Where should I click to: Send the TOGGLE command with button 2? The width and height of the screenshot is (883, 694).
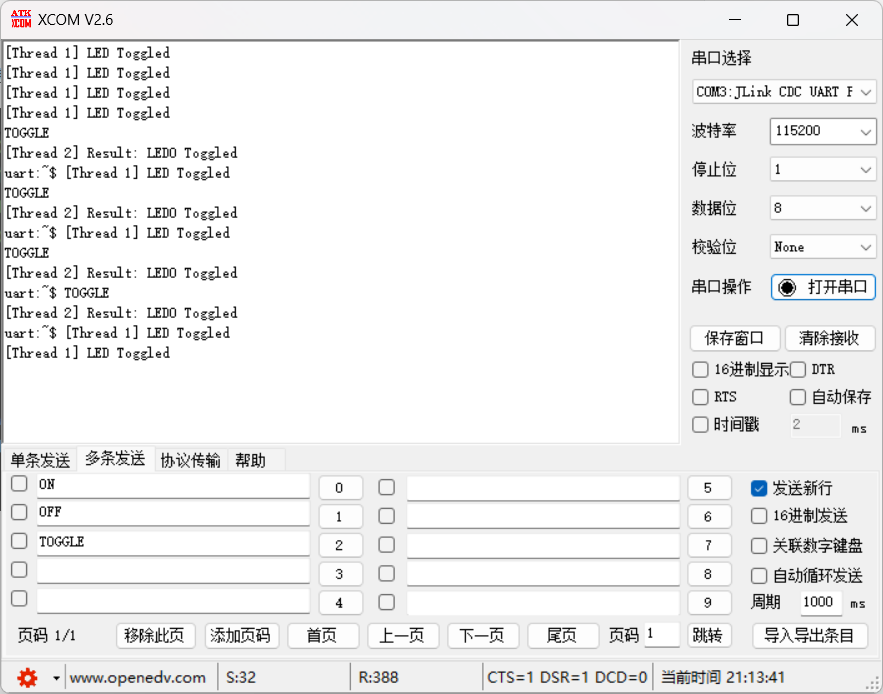(340, 545)
